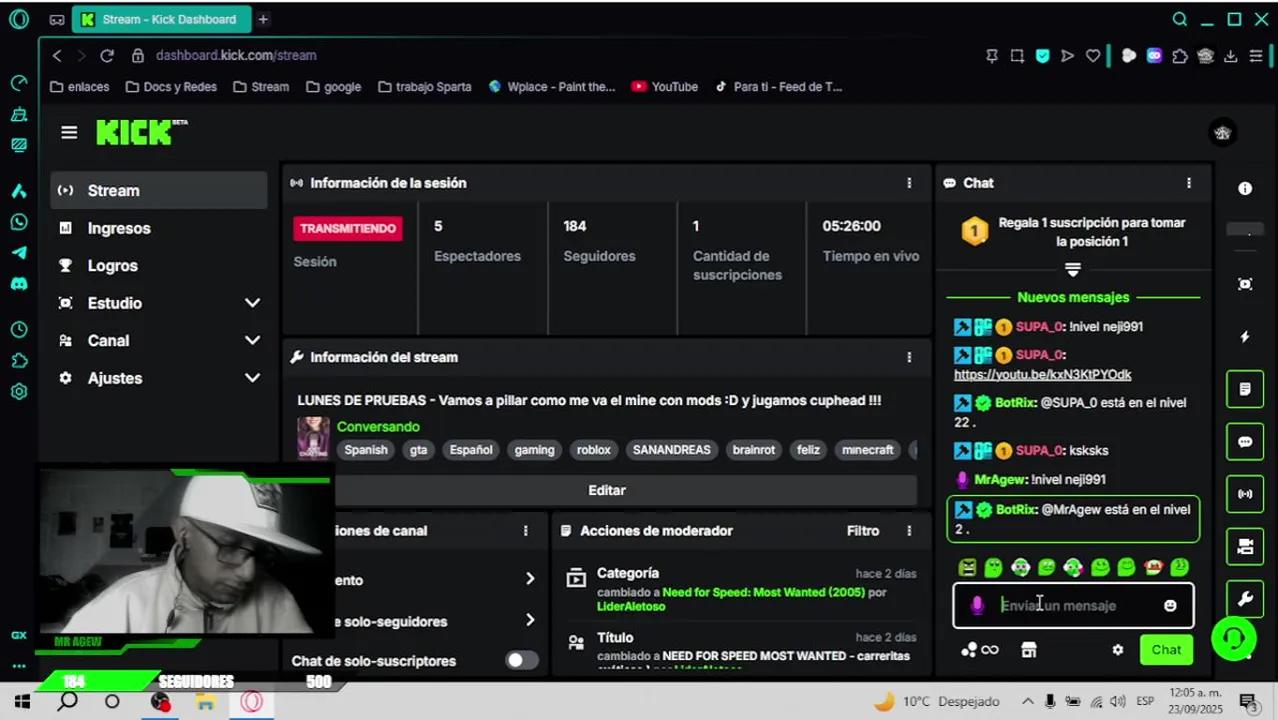Screen dimensions: 1278x720
Task: Toggle Chat de solo-suscriptores switch
Action: (521, 660)
